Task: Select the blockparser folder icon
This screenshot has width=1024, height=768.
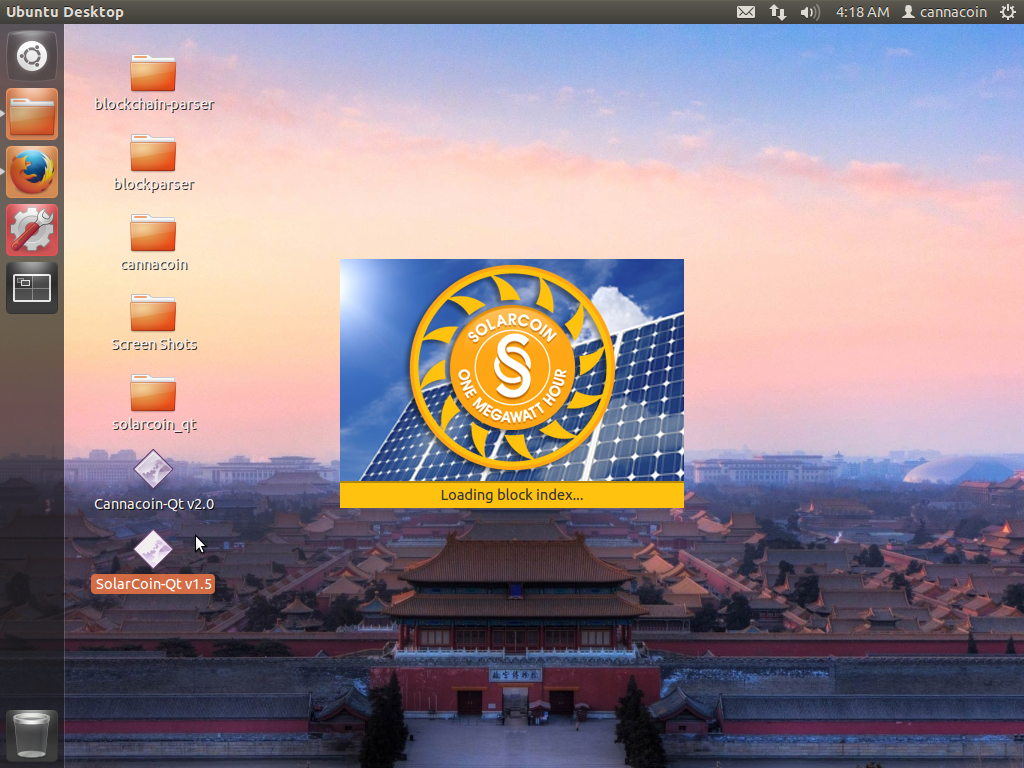Action: click(x=153, y=153)
